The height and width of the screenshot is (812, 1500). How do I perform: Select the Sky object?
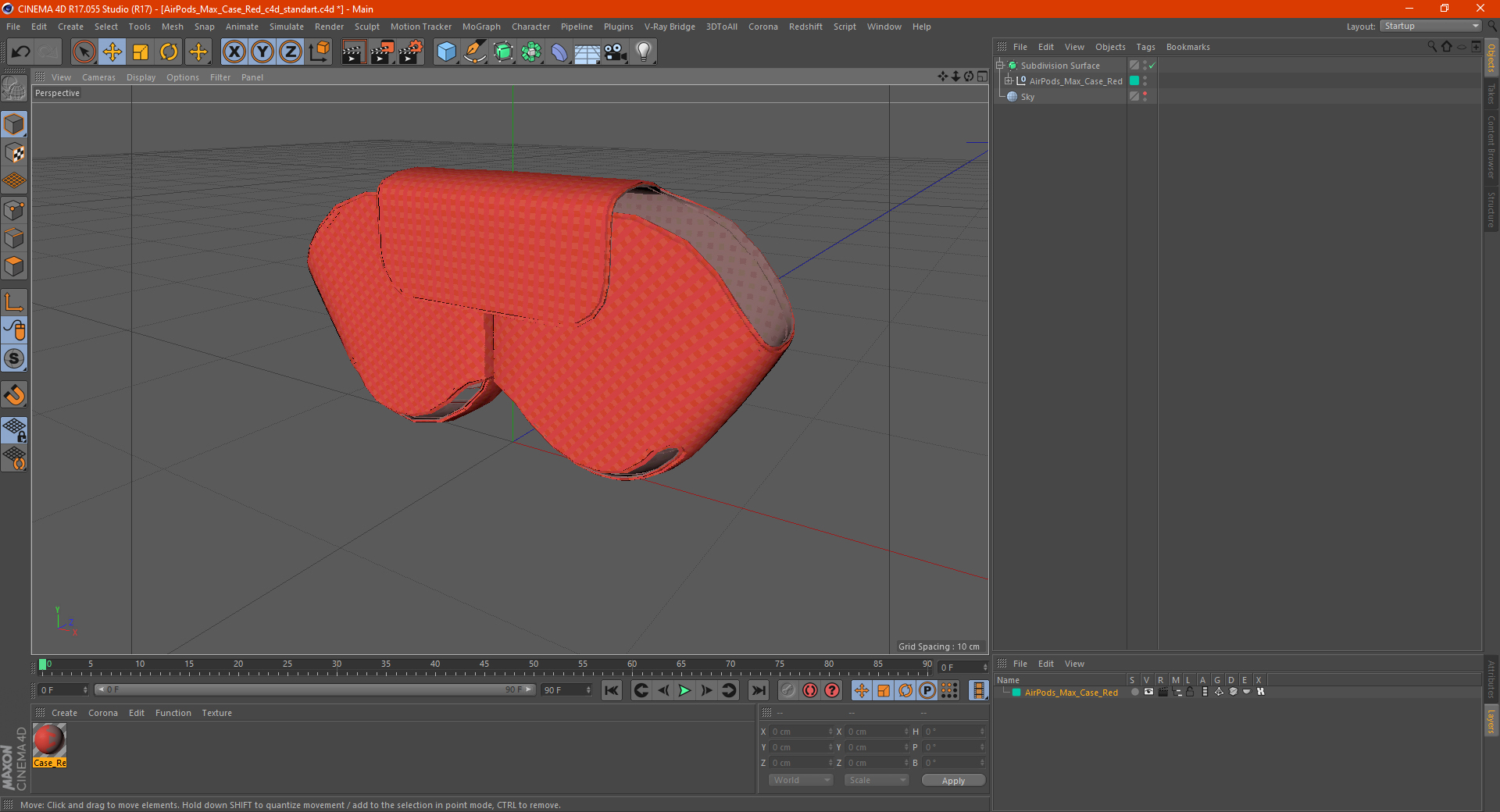click(1027, 97)
